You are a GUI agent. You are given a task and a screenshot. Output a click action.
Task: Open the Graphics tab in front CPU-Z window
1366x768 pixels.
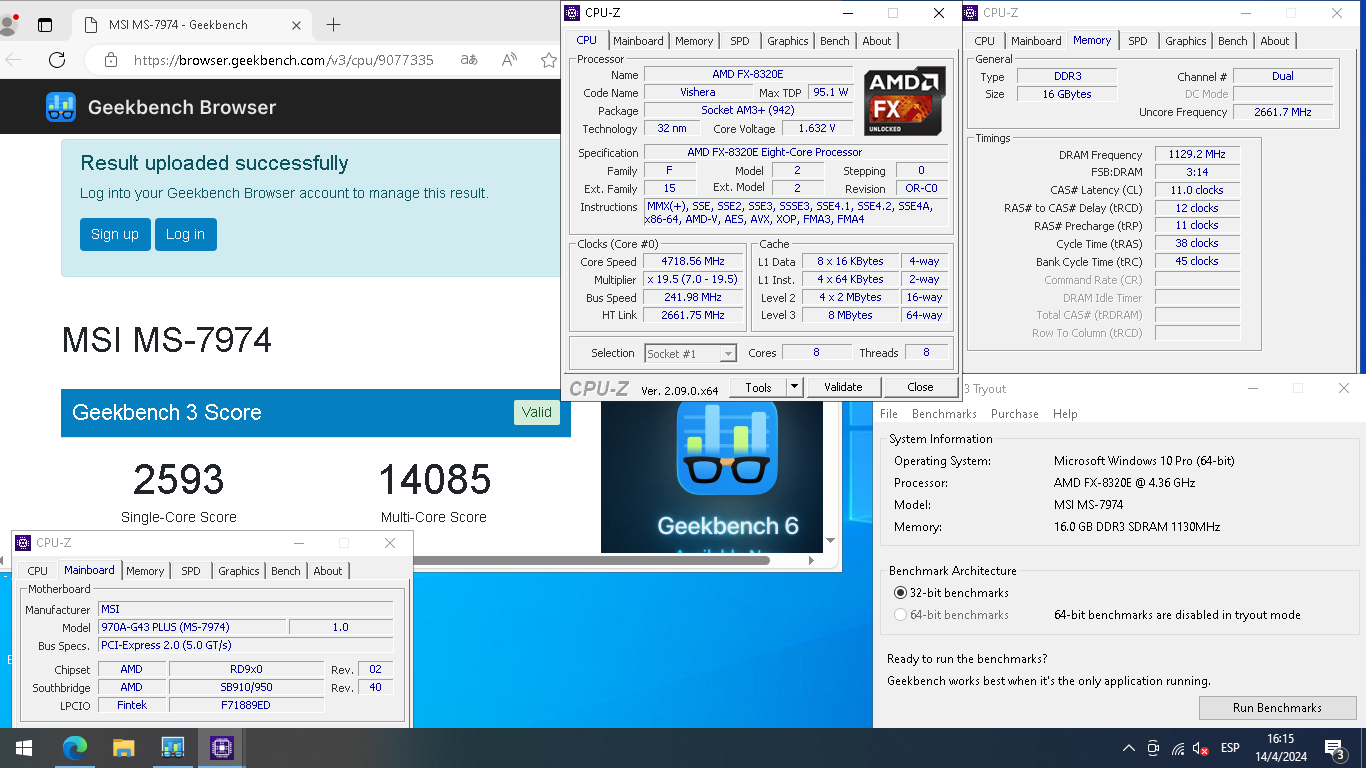788,41
